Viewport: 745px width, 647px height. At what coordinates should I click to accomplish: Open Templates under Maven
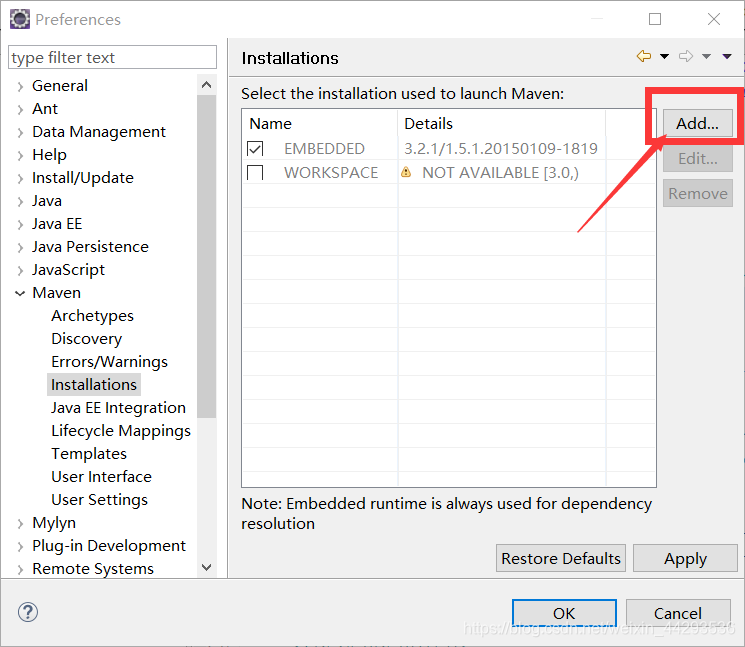pyautogui.click(x=89, y=454)
